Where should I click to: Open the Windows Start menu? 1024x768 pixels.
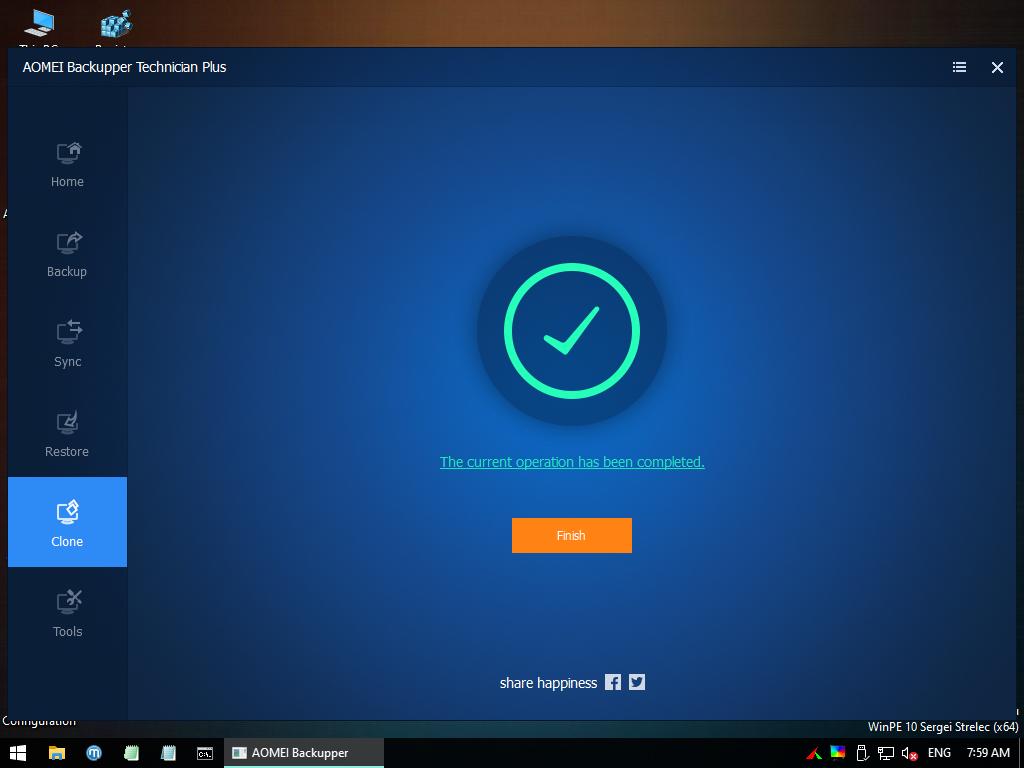pyautogui.click(x=18, y=753)
